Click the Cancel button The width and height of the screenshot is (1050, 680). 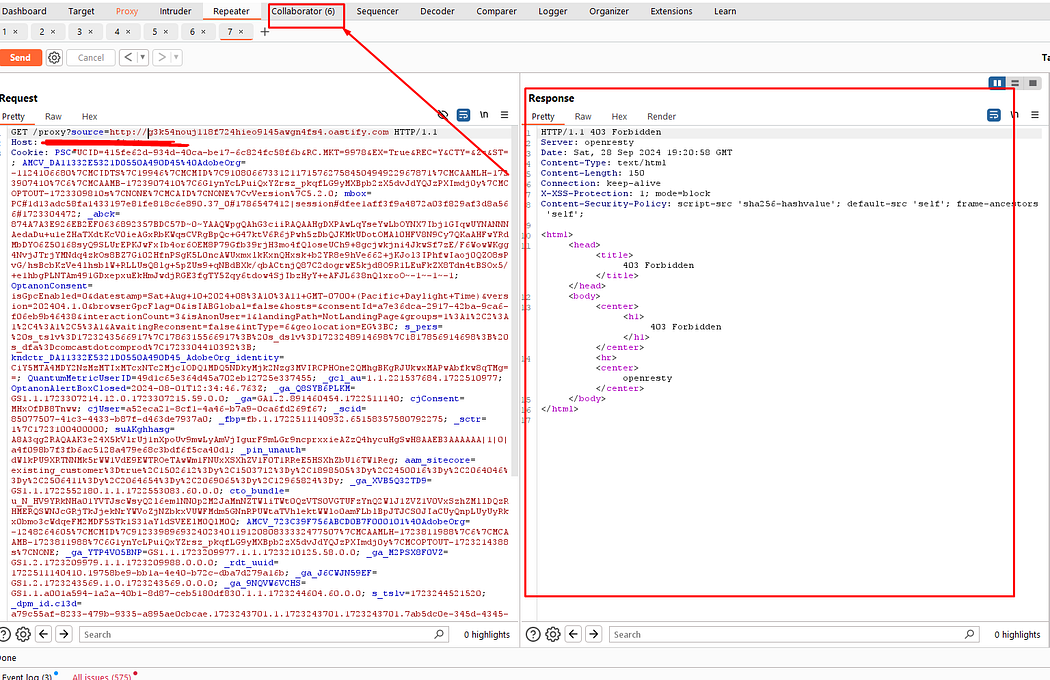coord(91,58)
